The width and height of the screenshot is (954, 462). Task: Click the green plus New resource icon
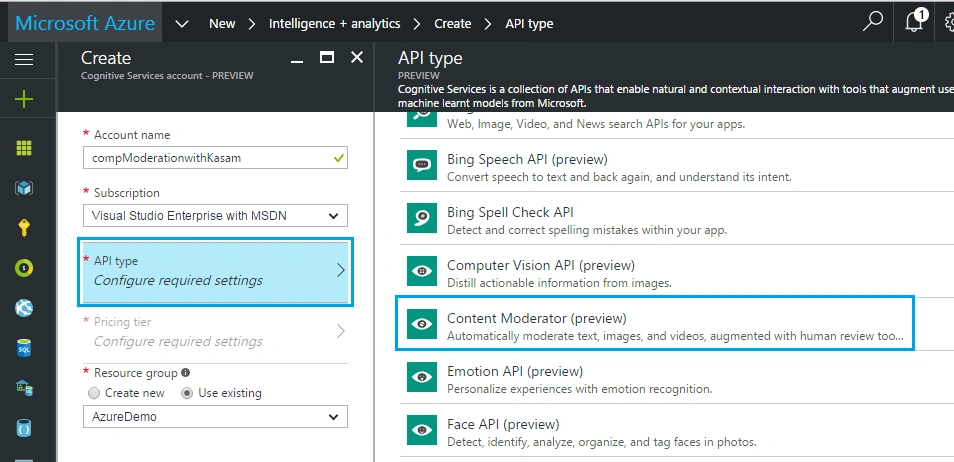[x=24, y=99]
